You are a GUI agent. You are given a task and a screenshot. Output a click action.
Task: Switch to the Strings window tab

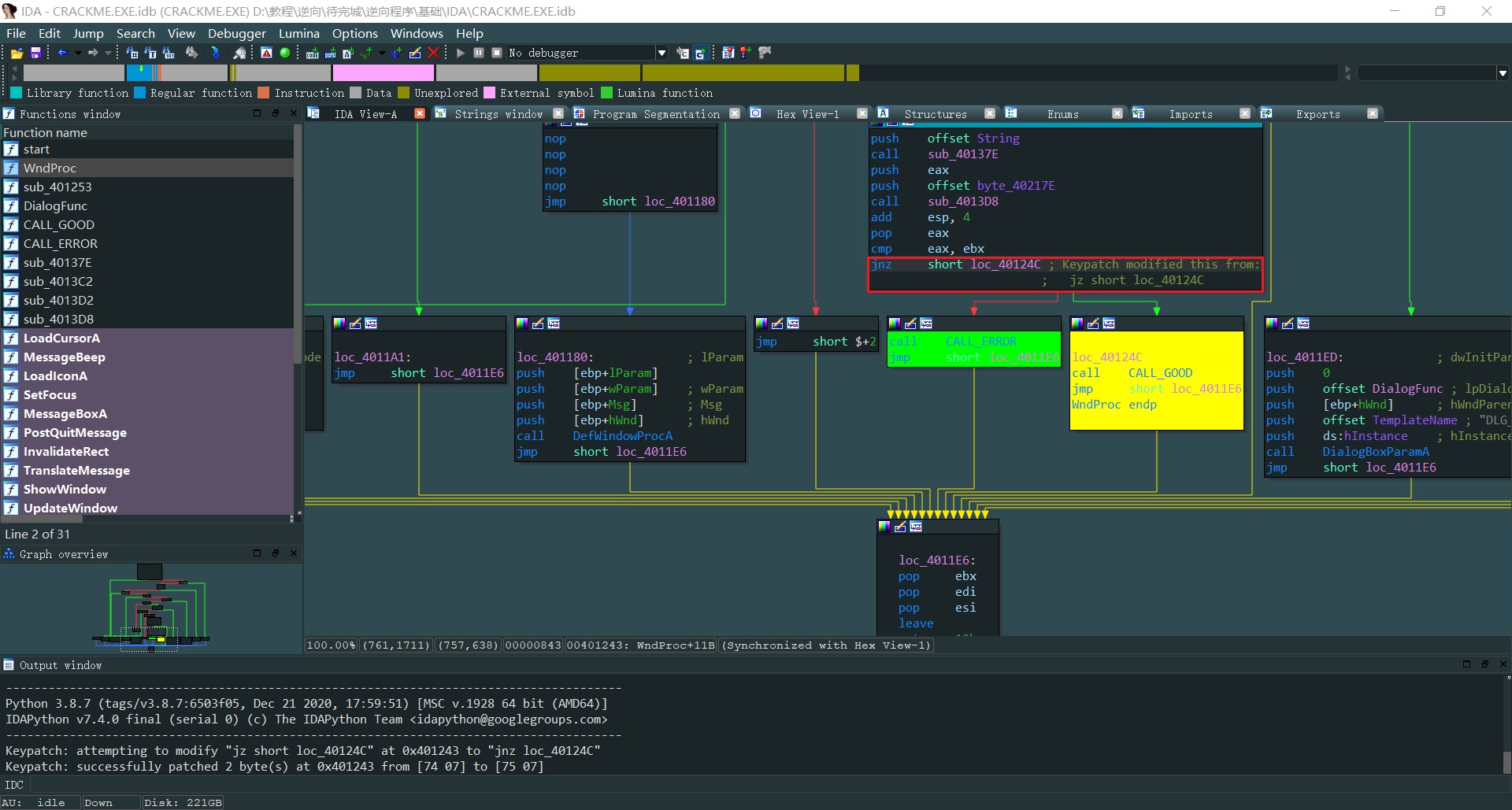coord(498,114)
